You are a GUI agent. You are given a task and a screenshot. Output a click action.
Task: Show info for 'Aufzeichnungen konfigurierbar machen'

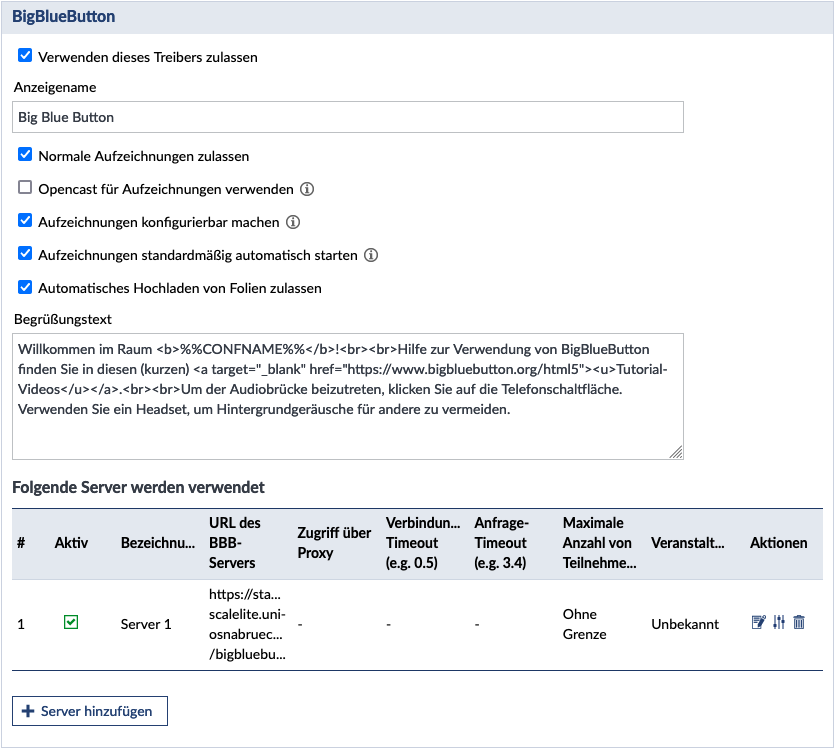[293, 222]
